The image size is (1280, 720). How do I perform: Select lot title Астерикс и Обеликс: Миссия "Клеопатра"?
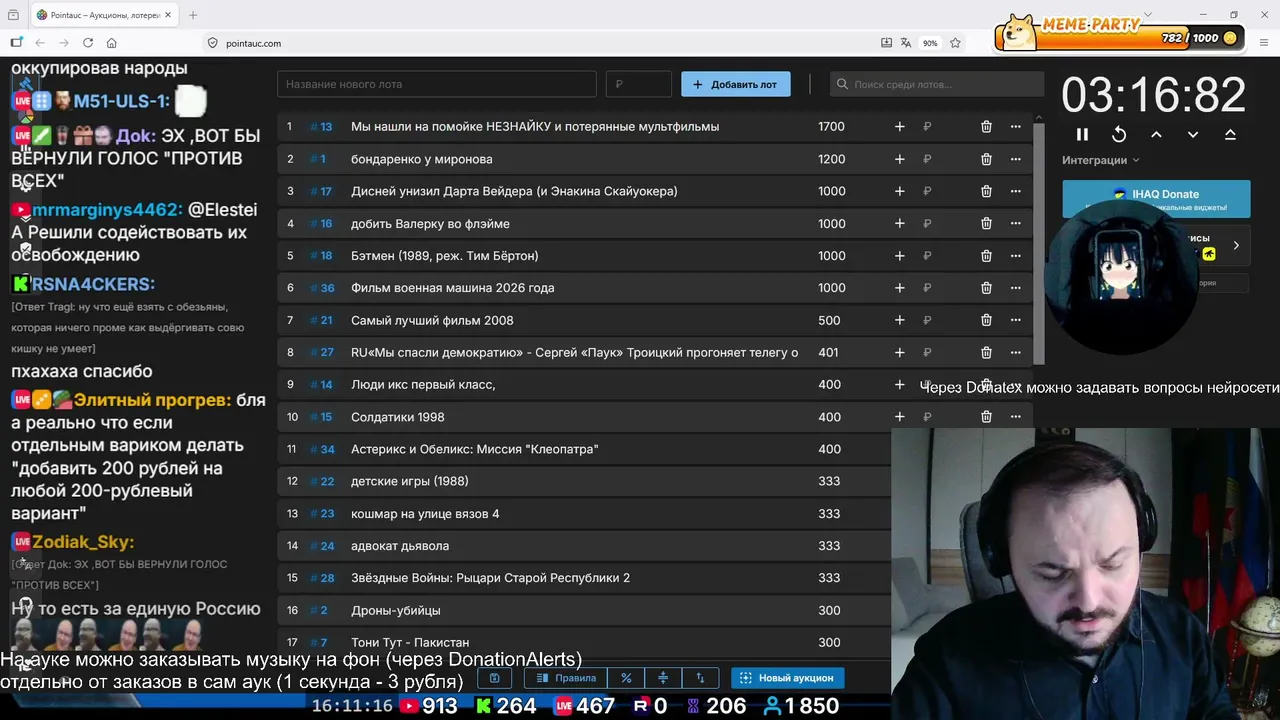coord(474,449)
